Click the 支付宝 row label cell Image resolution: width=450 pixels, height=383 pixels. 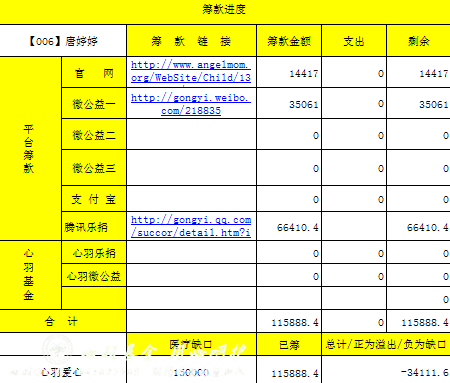click(94, 199)
